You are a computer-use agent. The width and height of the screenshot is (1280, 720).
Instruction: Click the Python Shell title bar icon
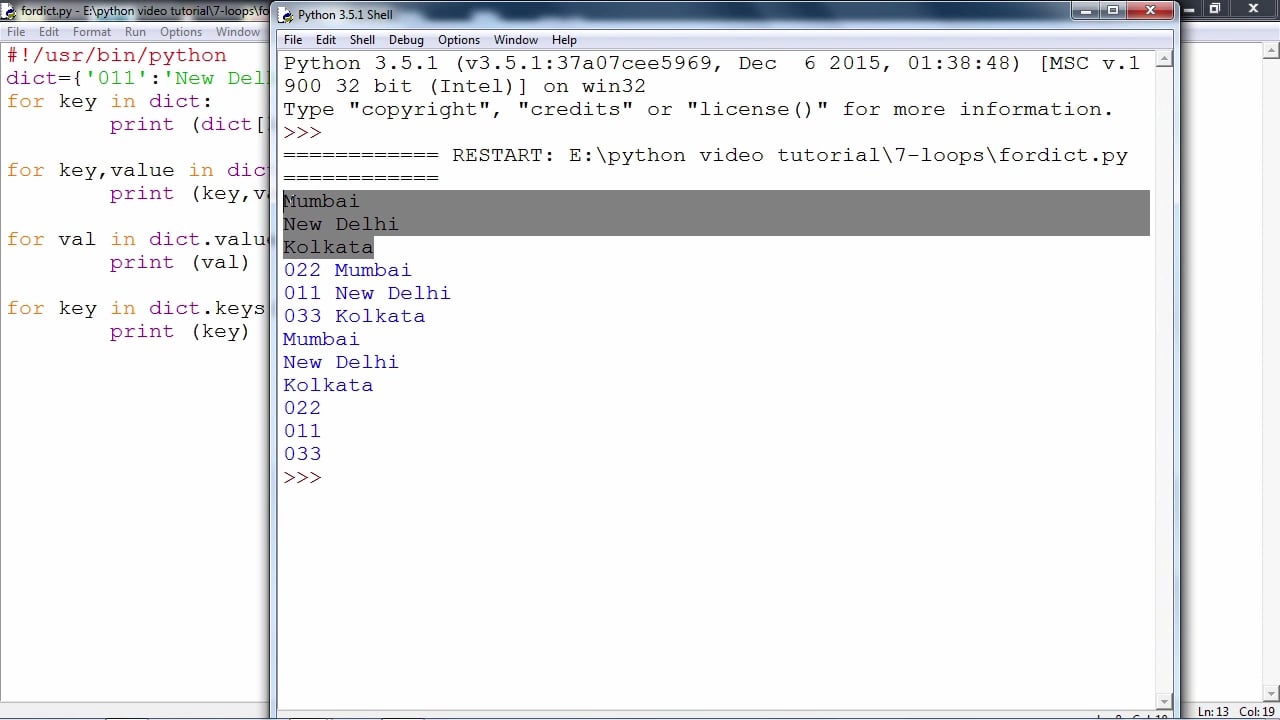[x=286, y=15]
